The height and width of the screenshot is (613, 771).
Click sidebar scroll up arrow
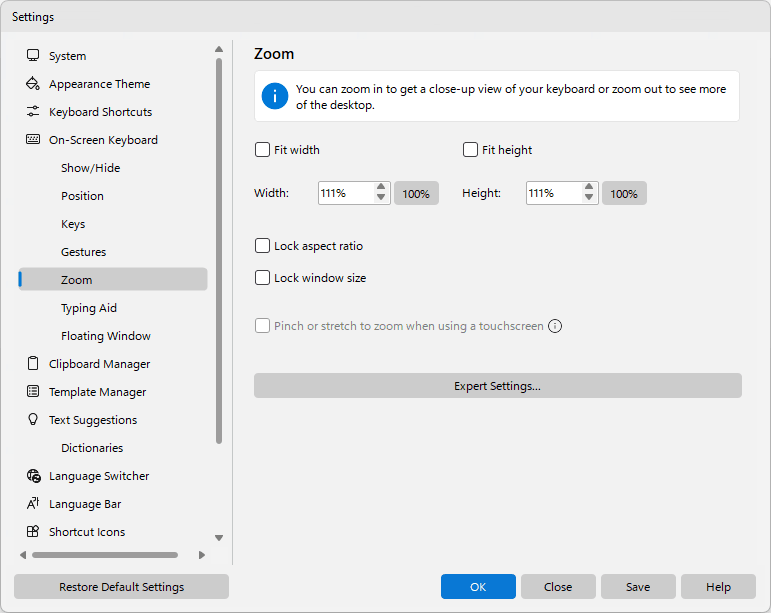click(219, 49)
